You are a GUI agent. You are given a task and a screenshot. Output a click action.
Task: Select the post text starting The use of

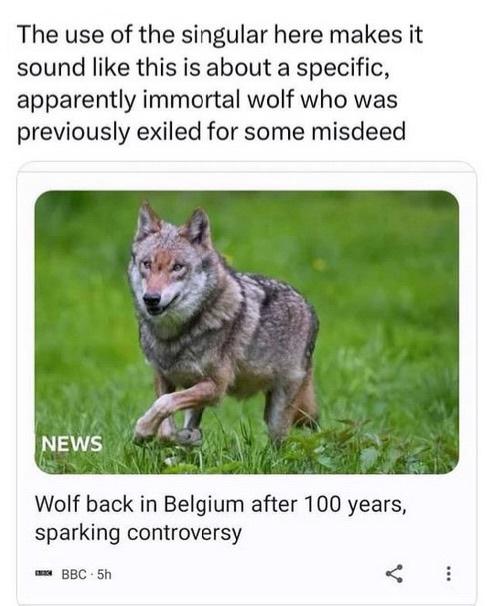tap(220, 83)
